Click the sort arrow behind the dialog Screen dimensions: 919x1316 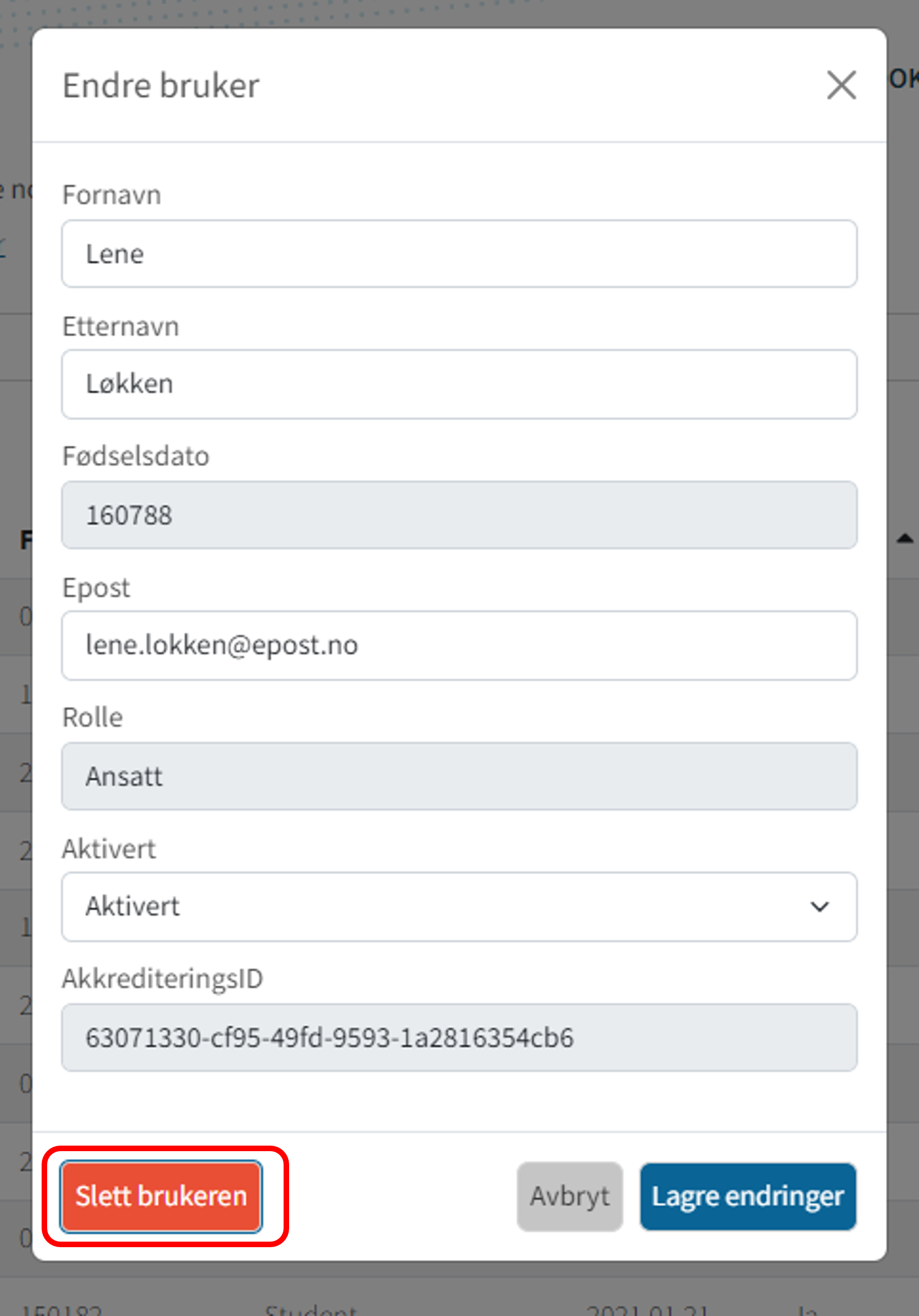pyautogui.click(x=905, y=538)
